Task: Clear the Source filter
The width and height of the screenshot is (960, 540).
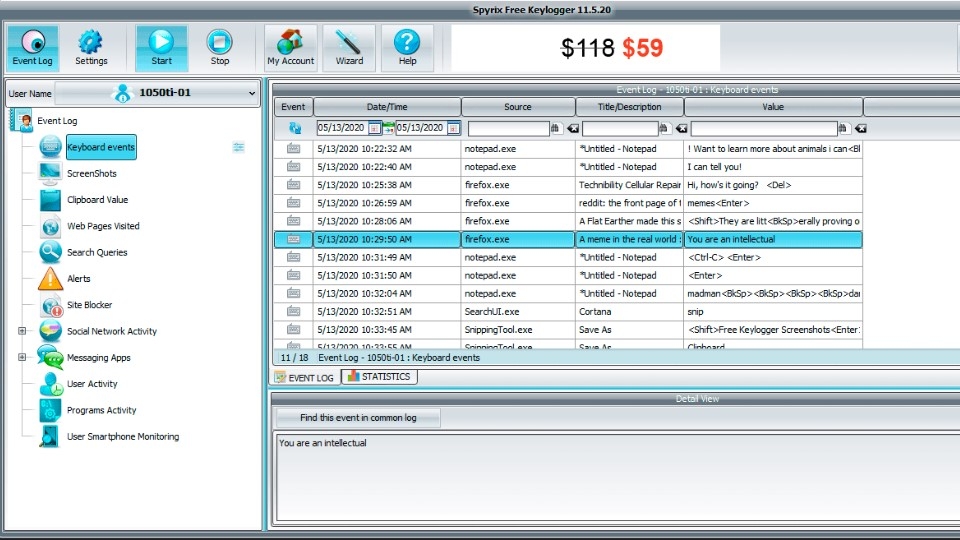Action: tap(572, 128)
